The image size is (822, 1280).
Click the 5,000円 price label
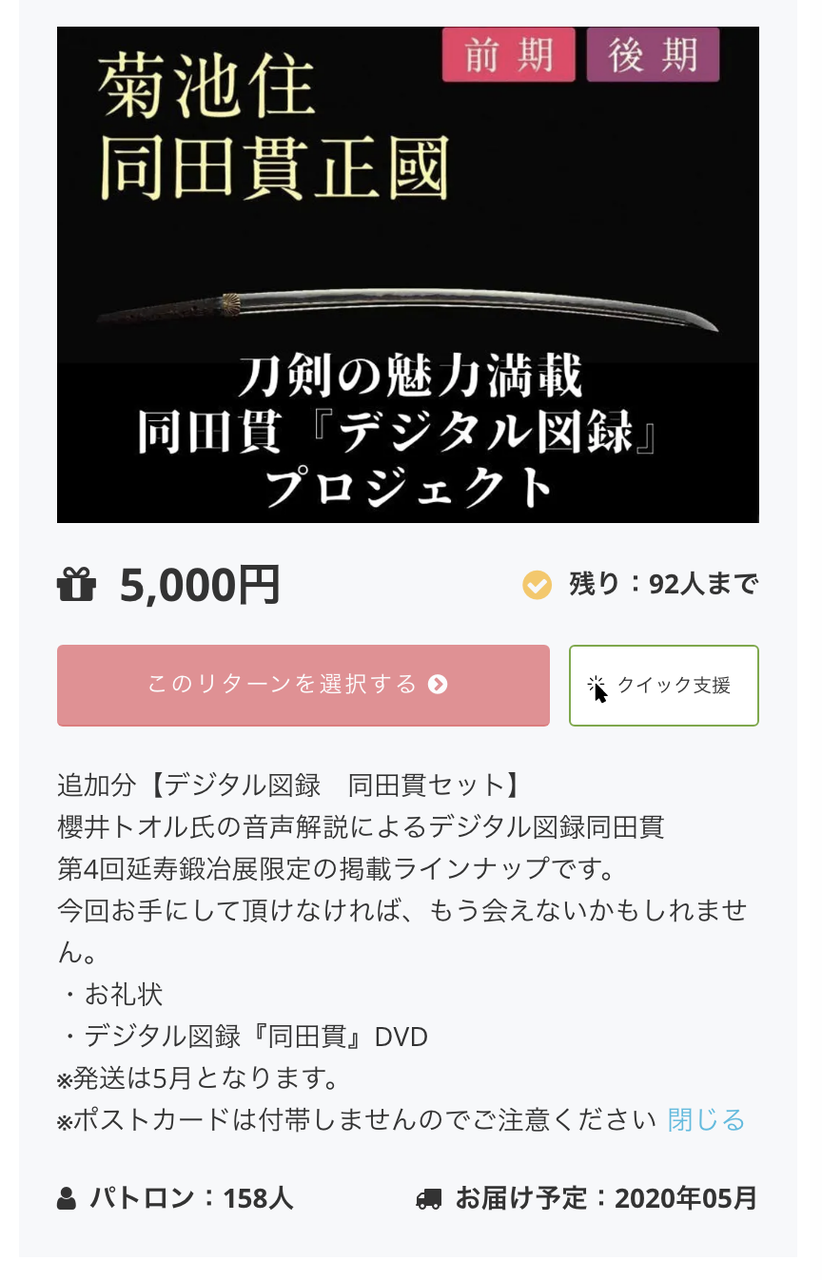[200, 585]
